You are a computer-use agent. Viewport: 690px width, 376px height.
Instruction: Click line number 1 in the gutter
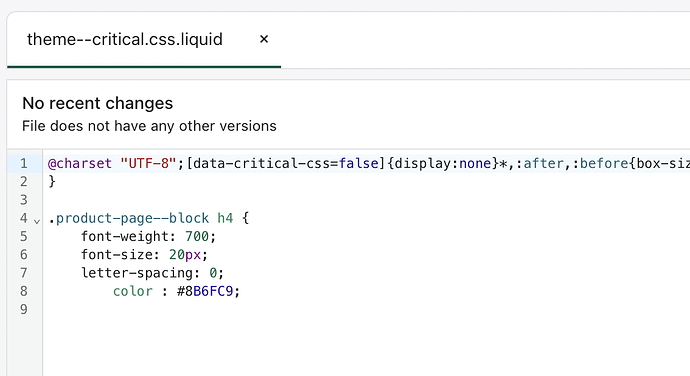point(24,163)
